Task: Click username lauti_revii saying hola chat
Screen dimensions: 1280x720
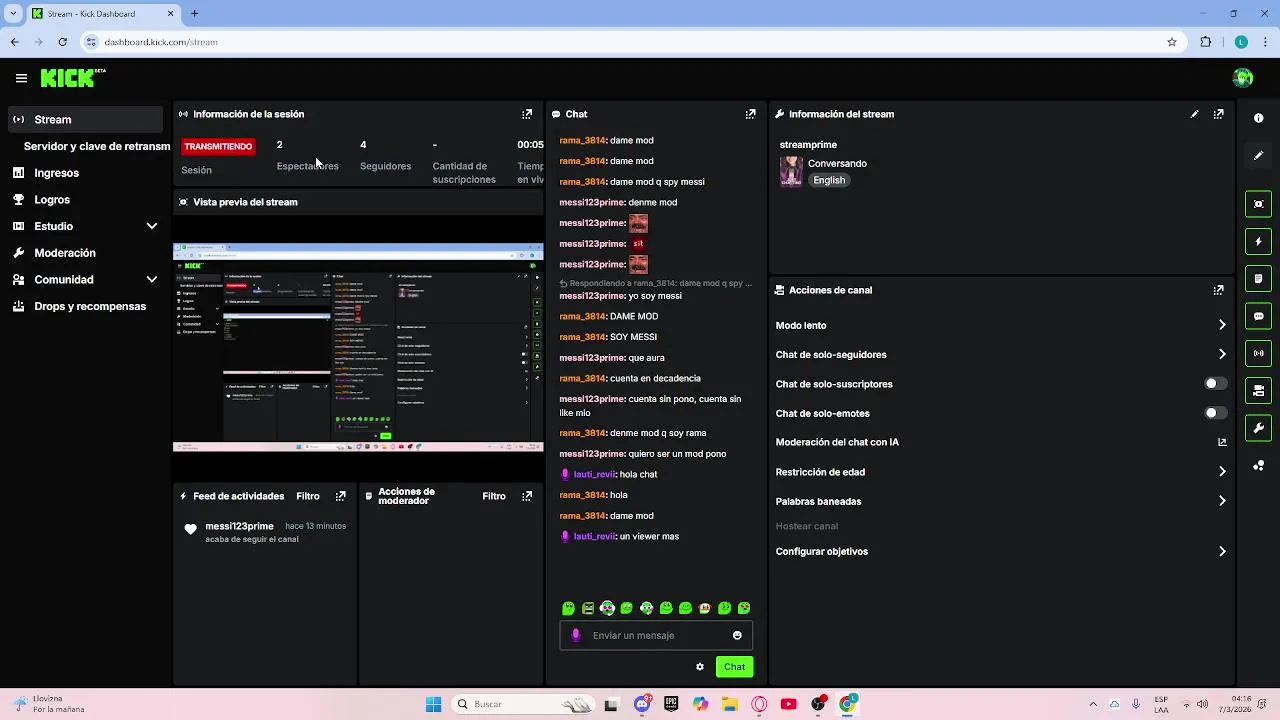Action: click(594, 475)
